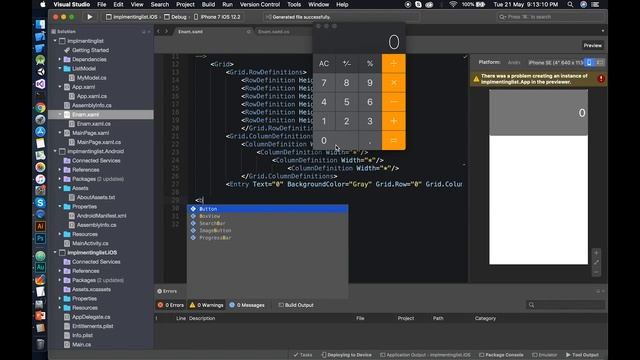The width and height of the screenshot is (640, 360).
Task: Open the Debug configuration dropdown
Action: point(175,17)
